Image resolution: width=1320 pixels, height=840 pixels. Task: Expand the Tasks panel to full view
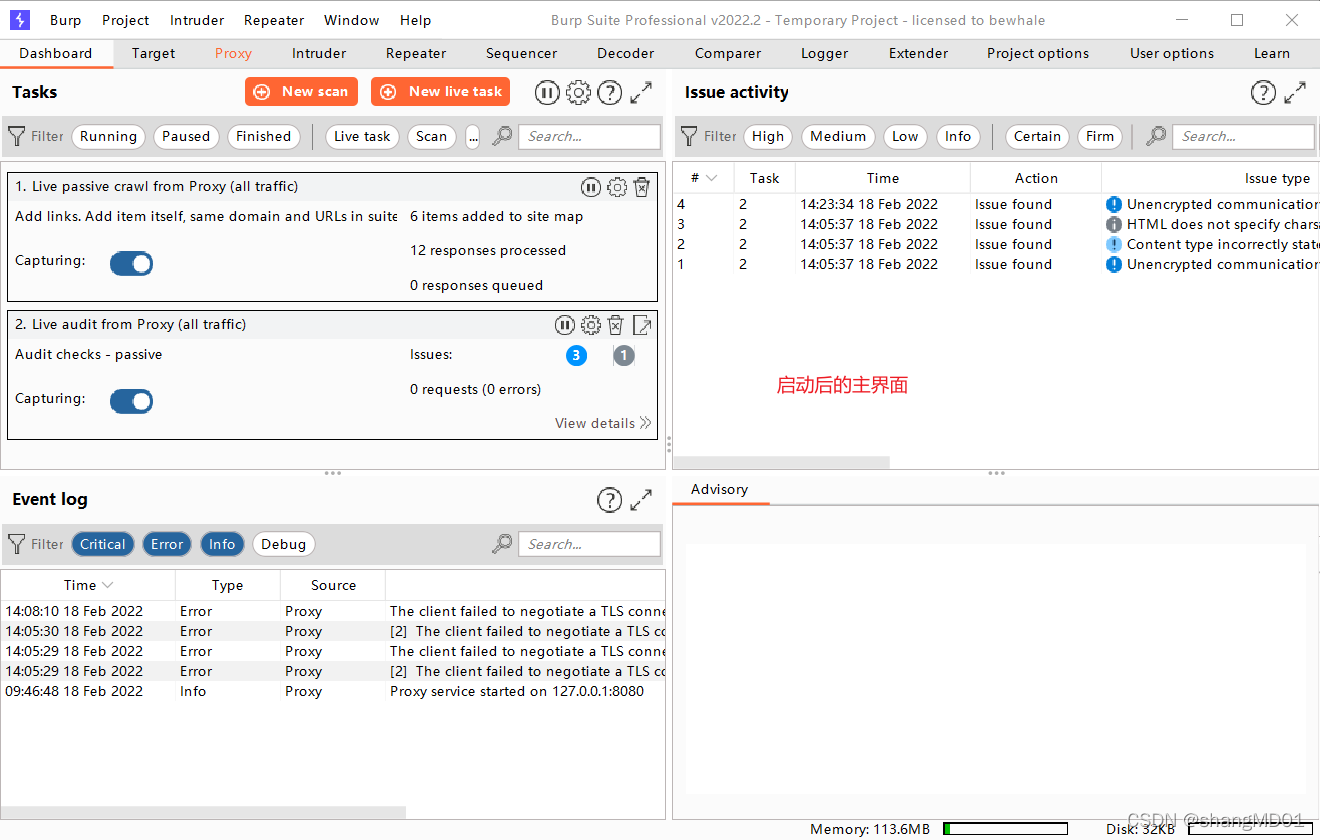pyautogui.click(x=641, y=93)
